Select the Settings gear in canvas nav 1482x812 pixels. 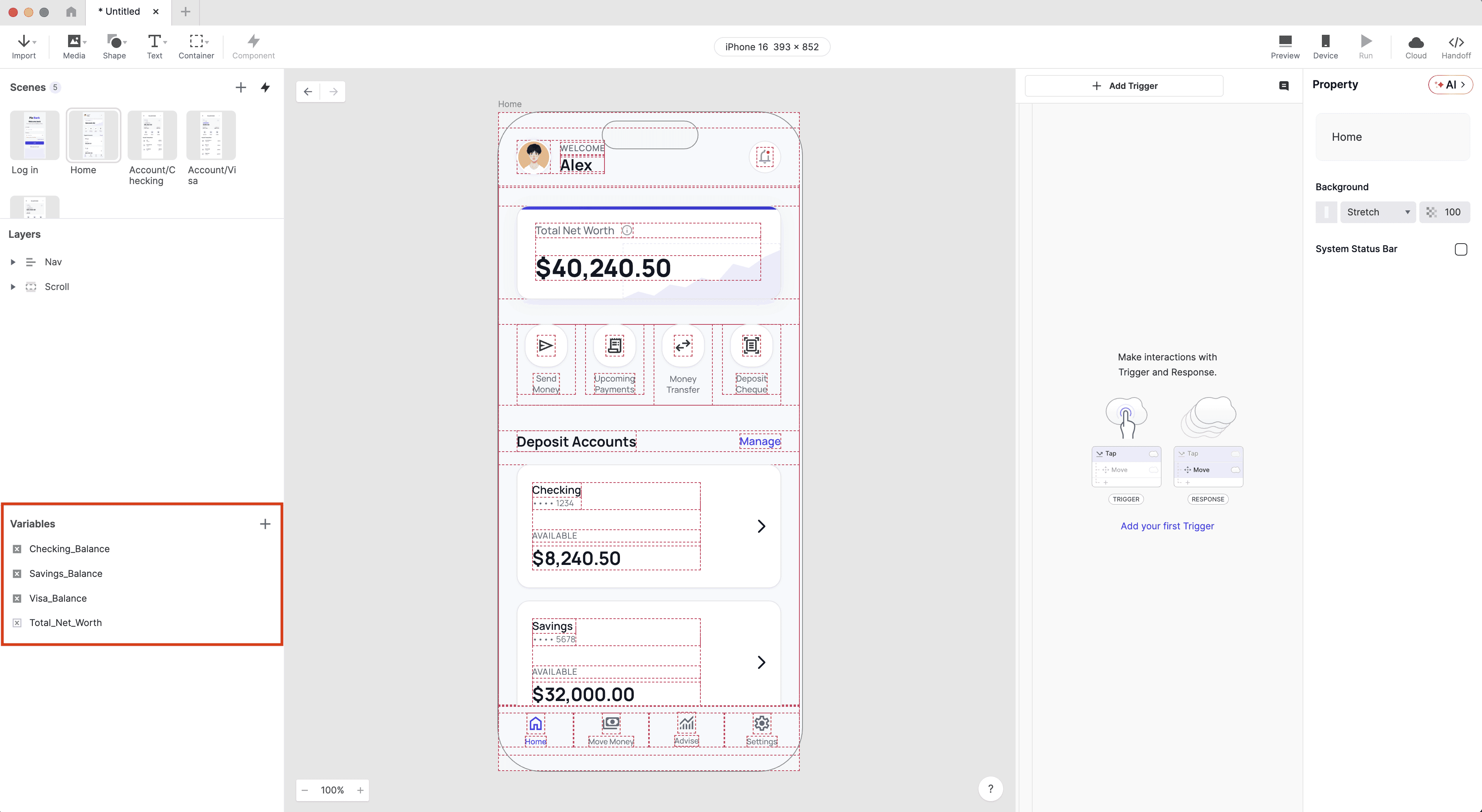click(762, 723)
